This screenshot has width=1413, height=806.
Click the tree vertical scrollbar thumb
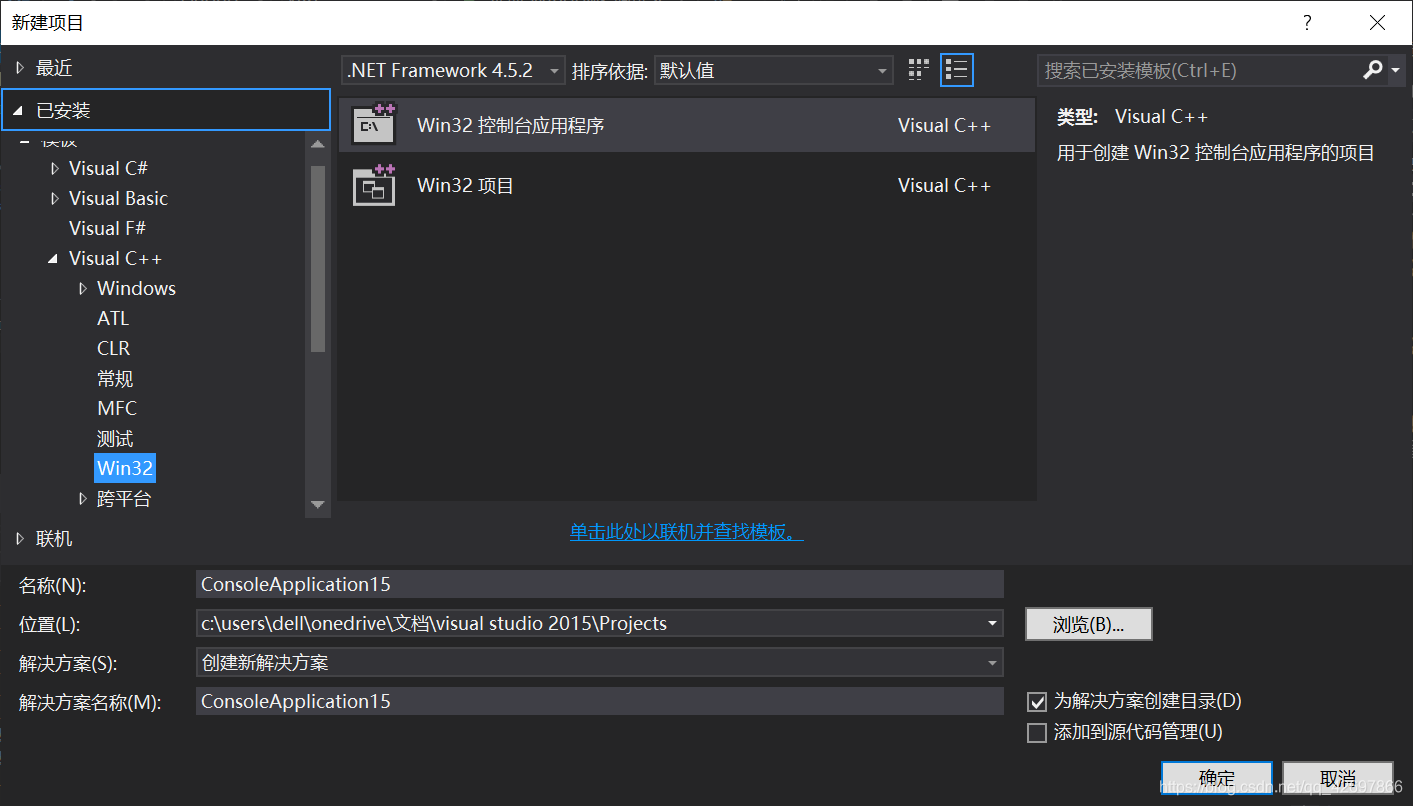point(318,258)
